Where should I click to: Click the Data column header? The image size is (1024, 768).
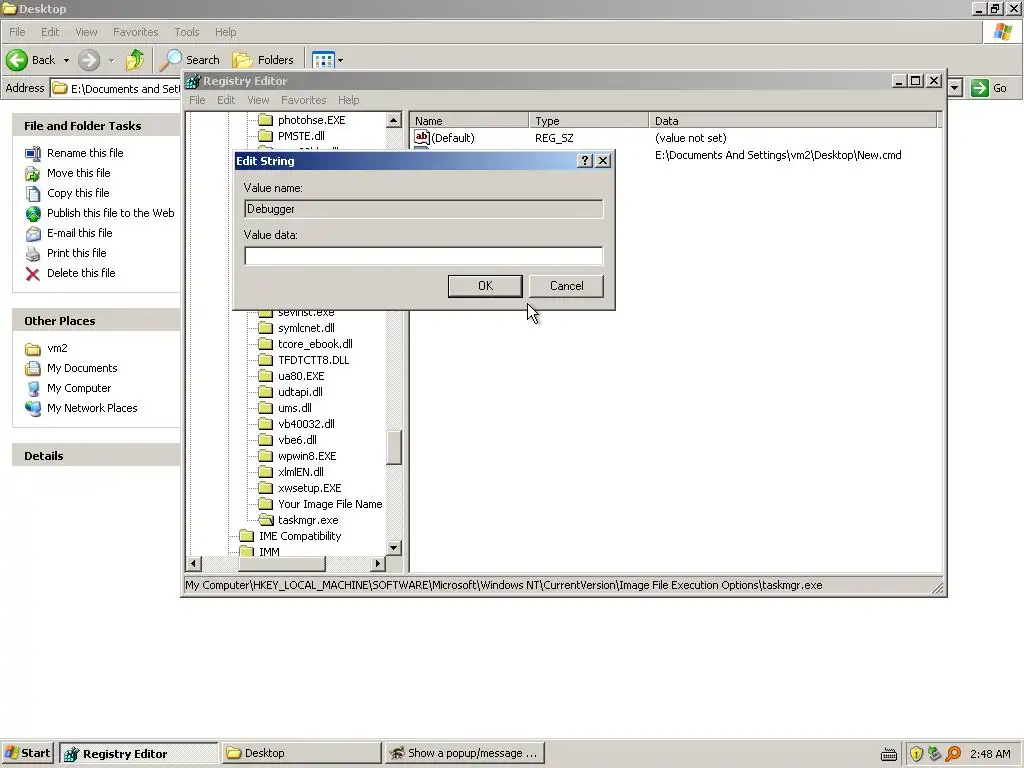point(793,121)
